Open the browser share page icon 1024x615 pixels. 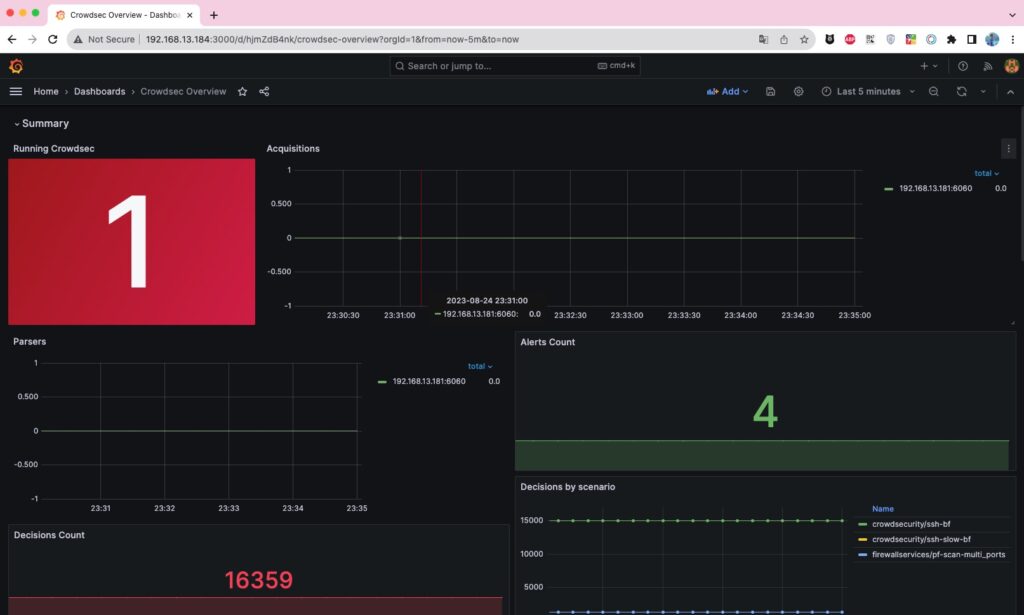tap(784, 39)
